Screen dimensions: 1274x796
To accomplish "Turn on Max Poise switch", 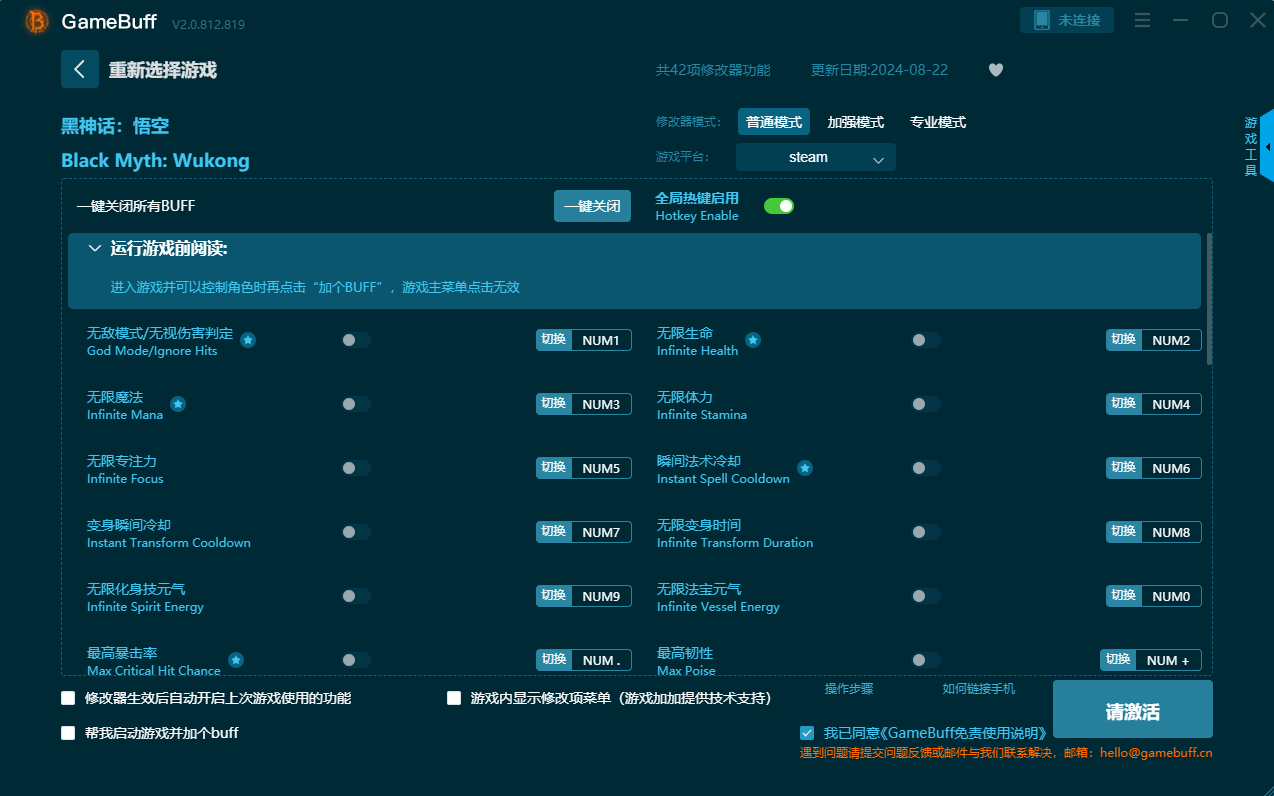I will coord(926,660).
